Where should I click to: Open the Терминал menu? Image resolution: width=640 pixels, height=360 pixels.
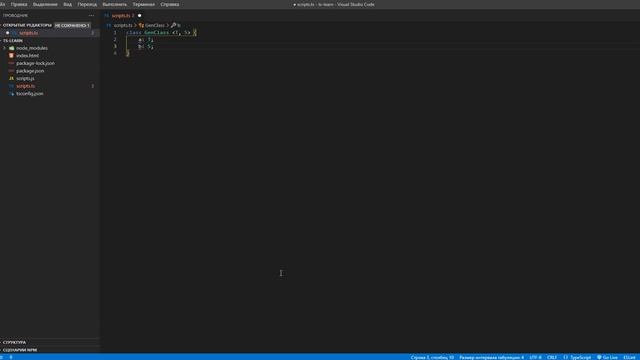click(144, 4)
